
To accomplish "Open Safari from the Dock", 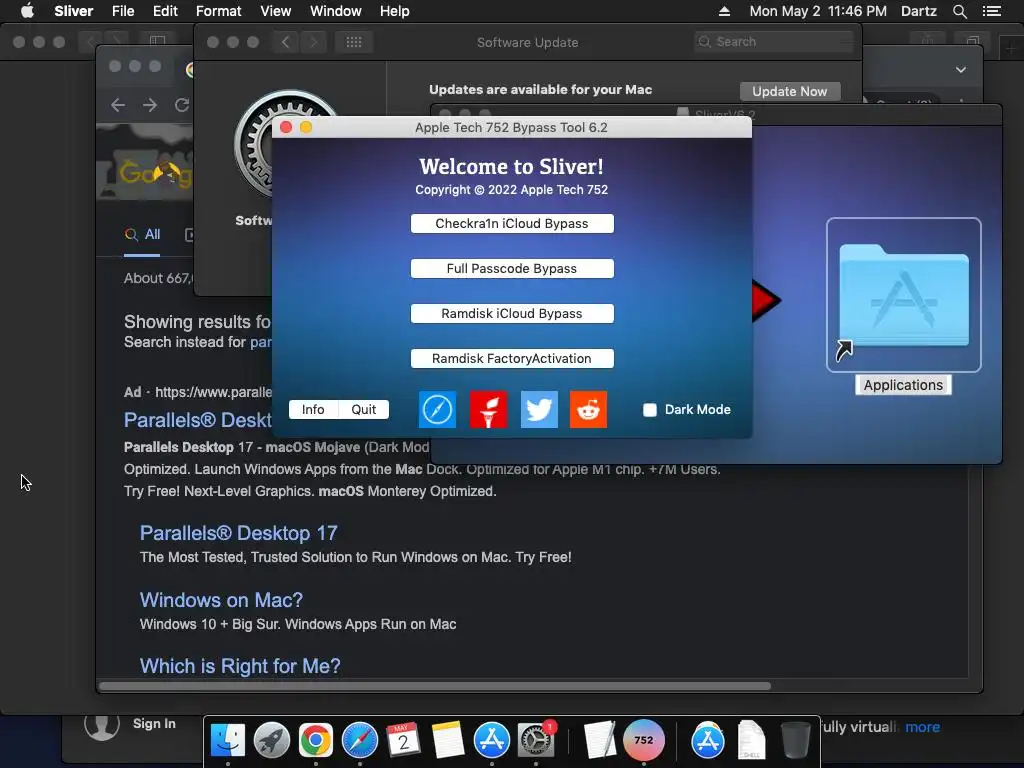I will (x=360, y=741).
